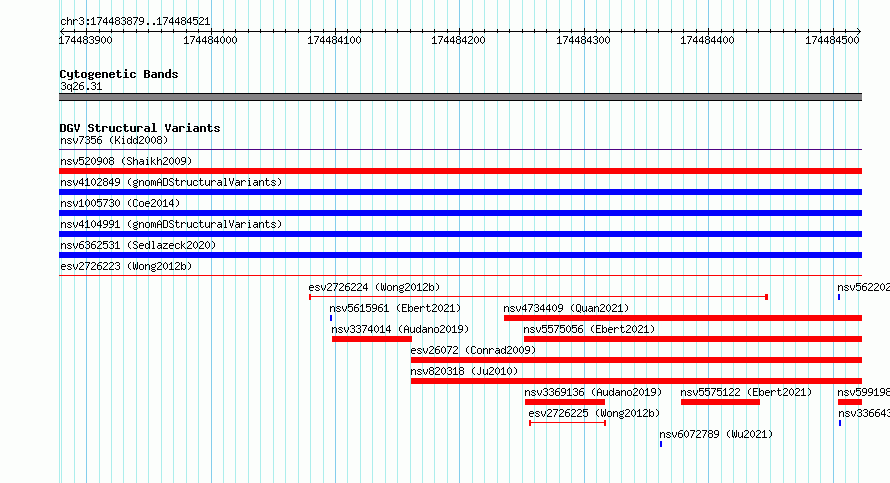Select the red bar of nsv3374014
This screenshot has height=483, width=890.
[x=372, y=339]
